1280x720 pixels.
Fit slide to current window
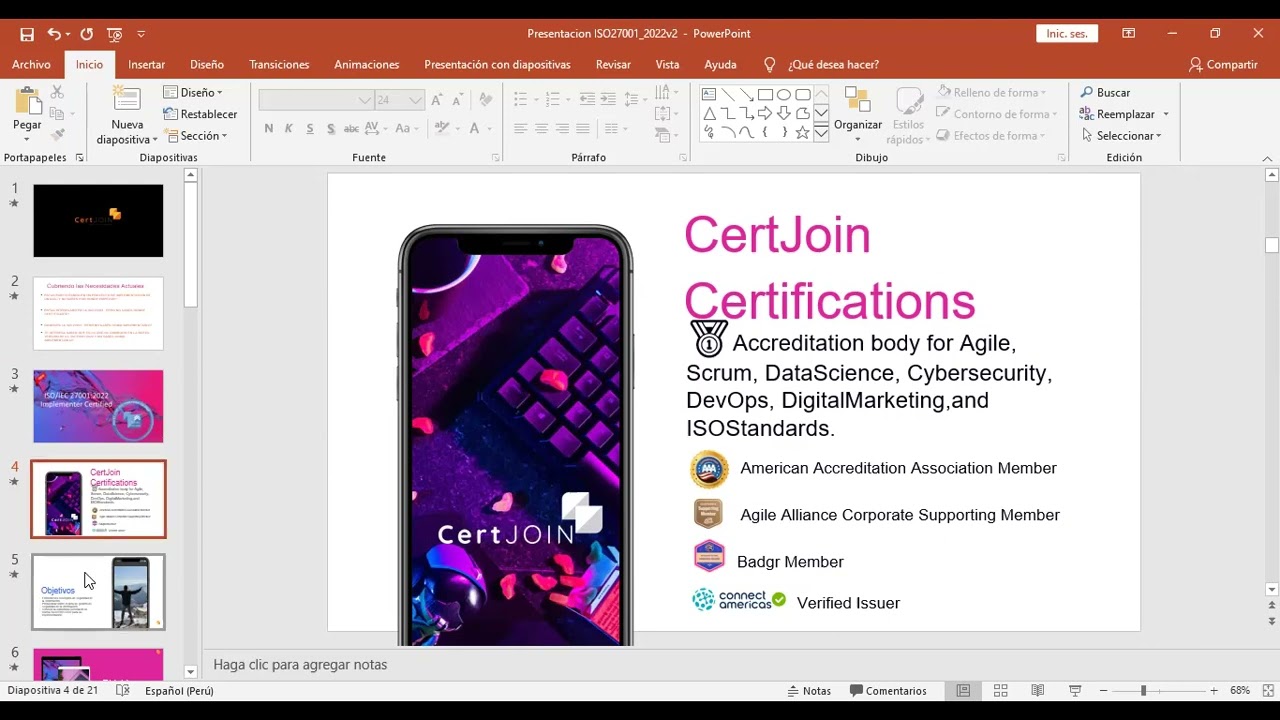point(1267,691)
